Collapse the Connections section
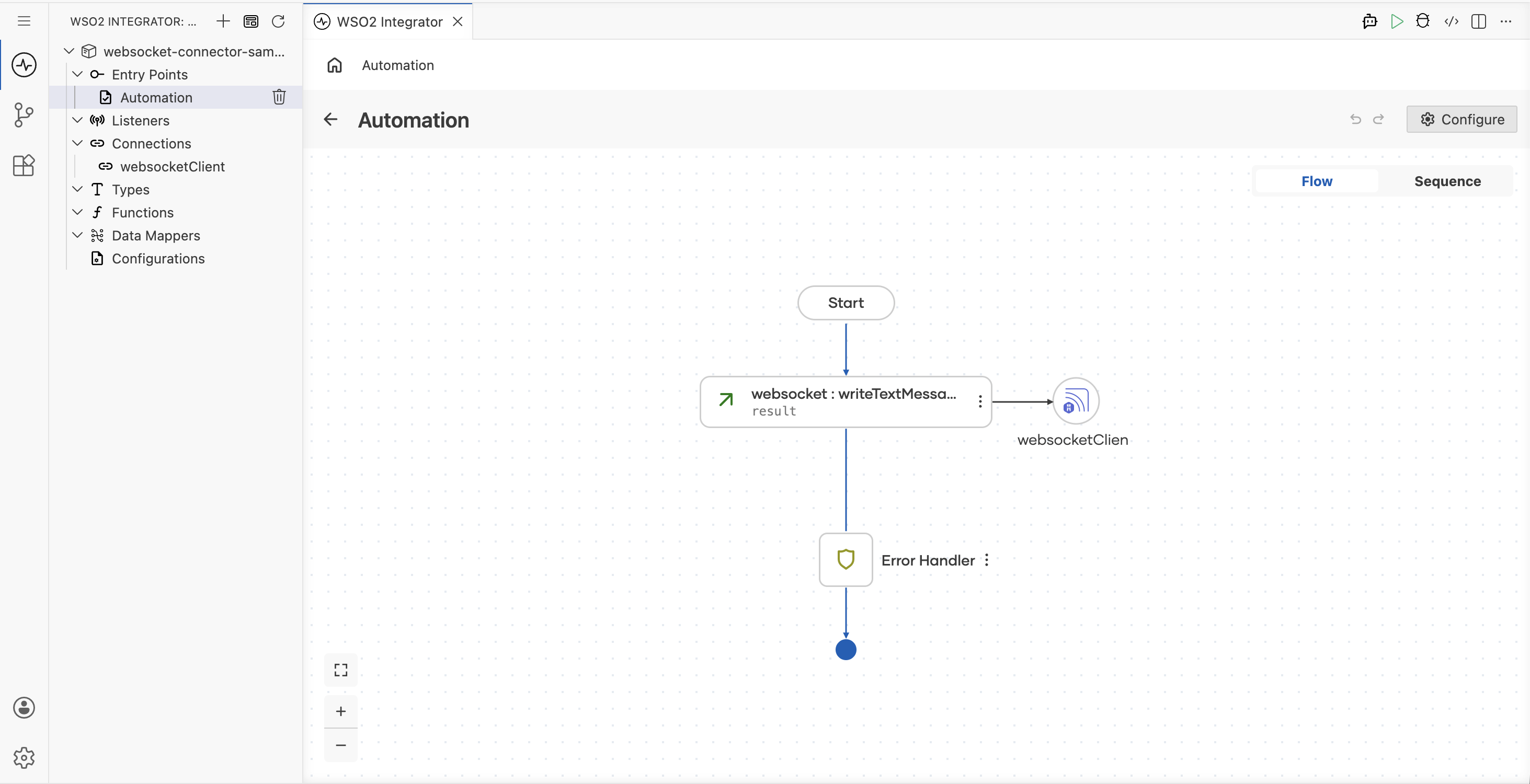 (77, 143)
